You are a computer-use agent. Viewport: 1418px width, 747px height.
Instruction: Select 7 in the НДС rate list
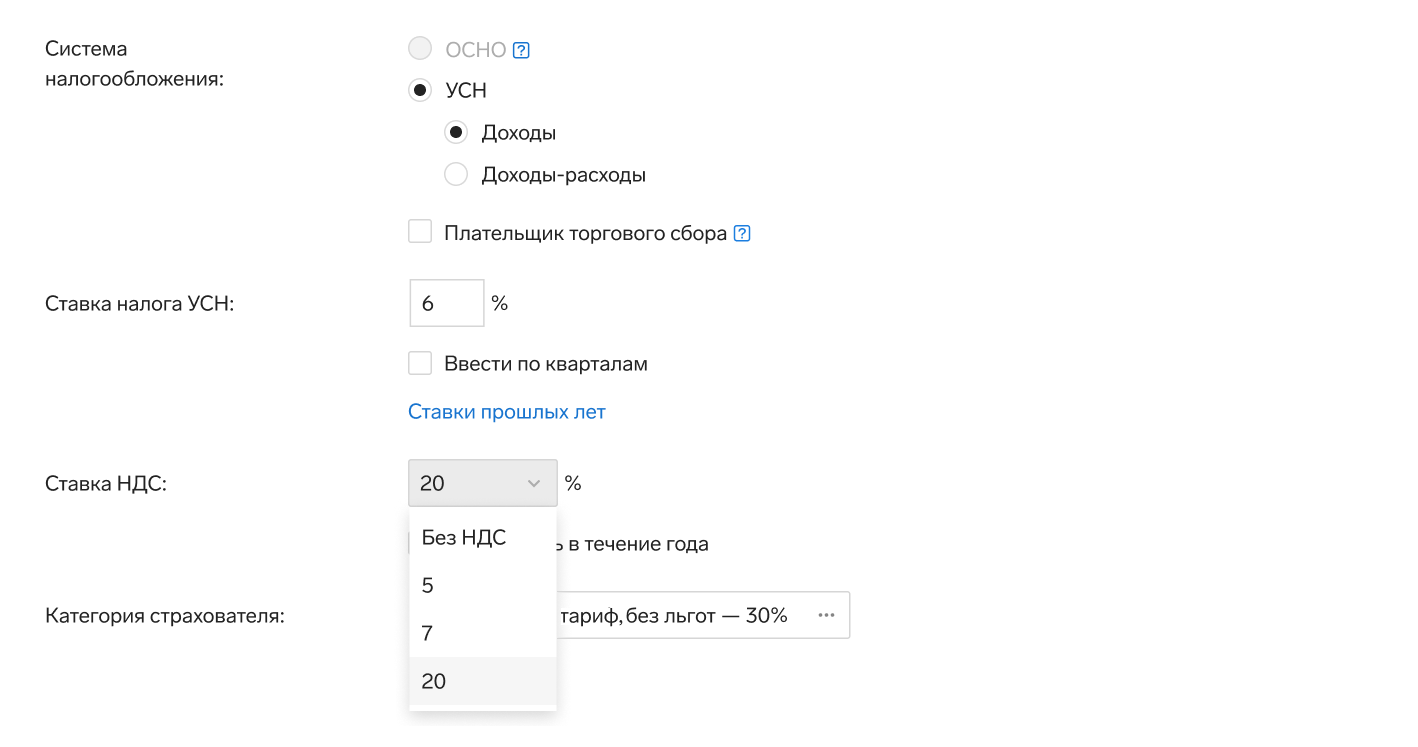[x=483, y=634]
